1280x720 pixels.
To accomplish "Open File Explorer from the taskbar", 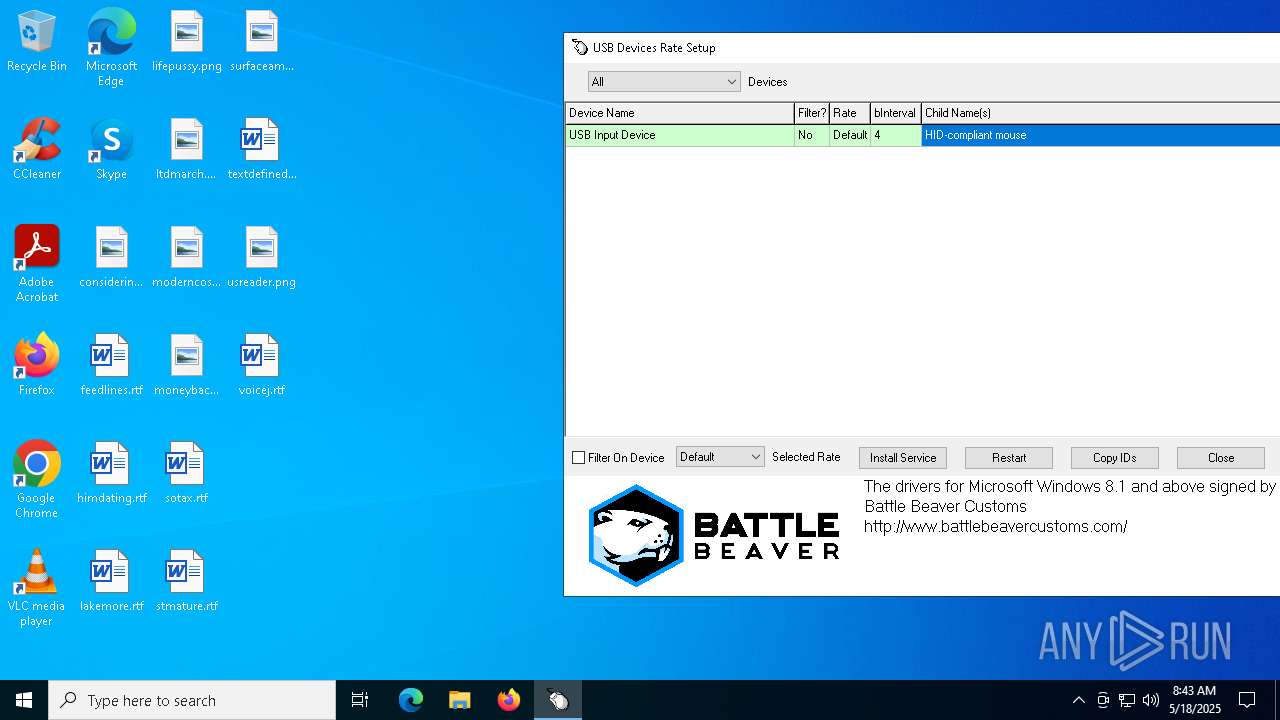I will pyautogui.click(x=460, y=700).
